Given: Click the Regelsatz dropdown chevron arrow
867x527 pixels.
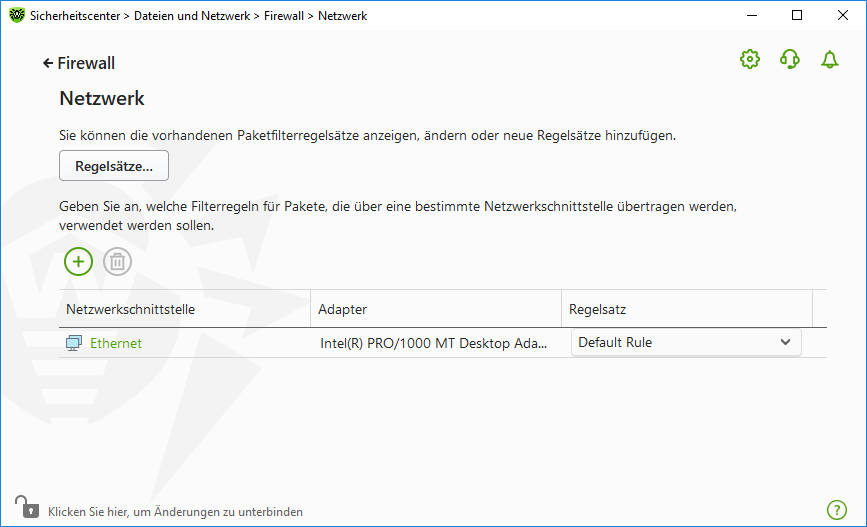Looking at the screenshot, I should click(x=785, y=343).
